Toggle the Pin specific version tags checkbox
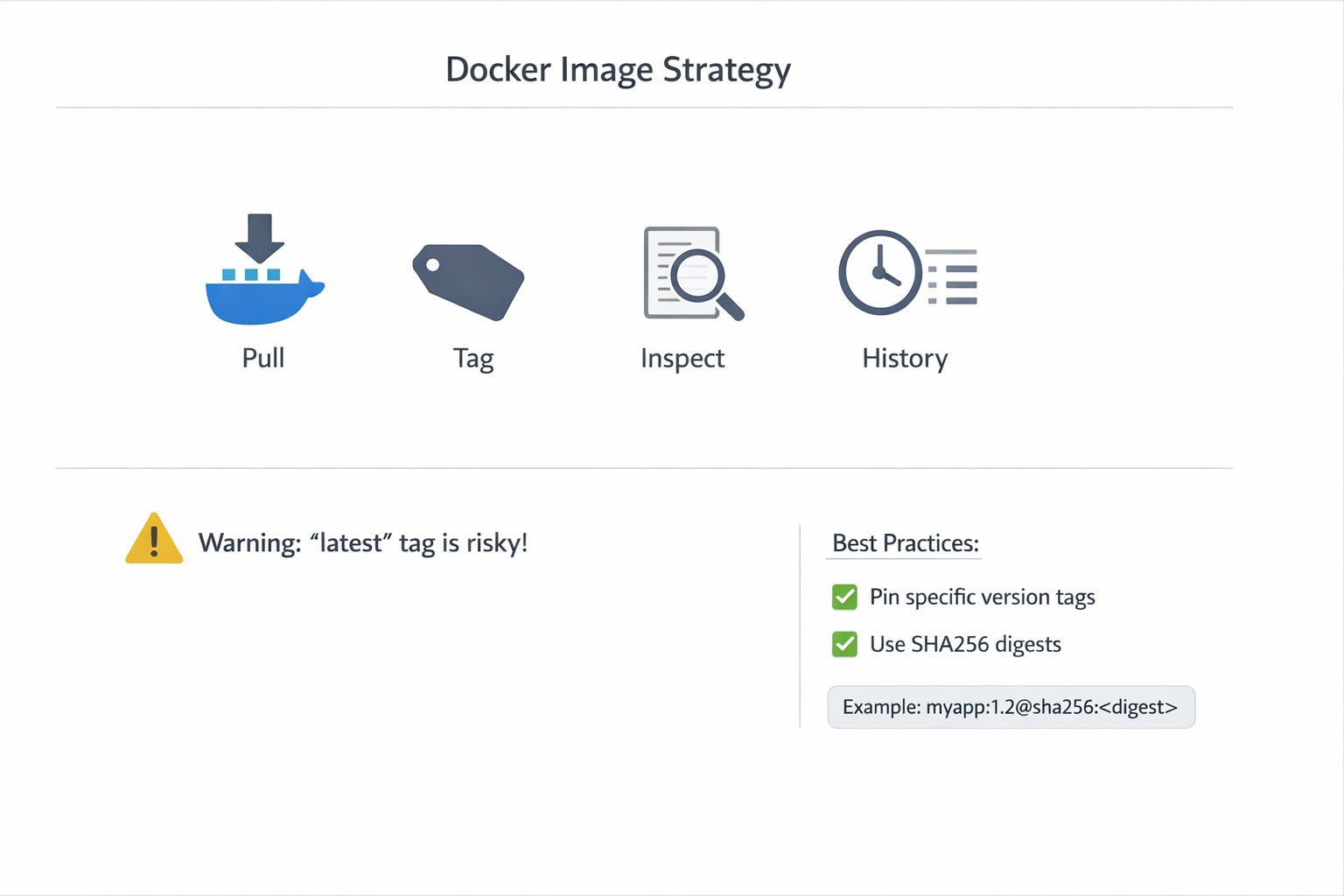The image size is (1344, 896). (844, 597)
